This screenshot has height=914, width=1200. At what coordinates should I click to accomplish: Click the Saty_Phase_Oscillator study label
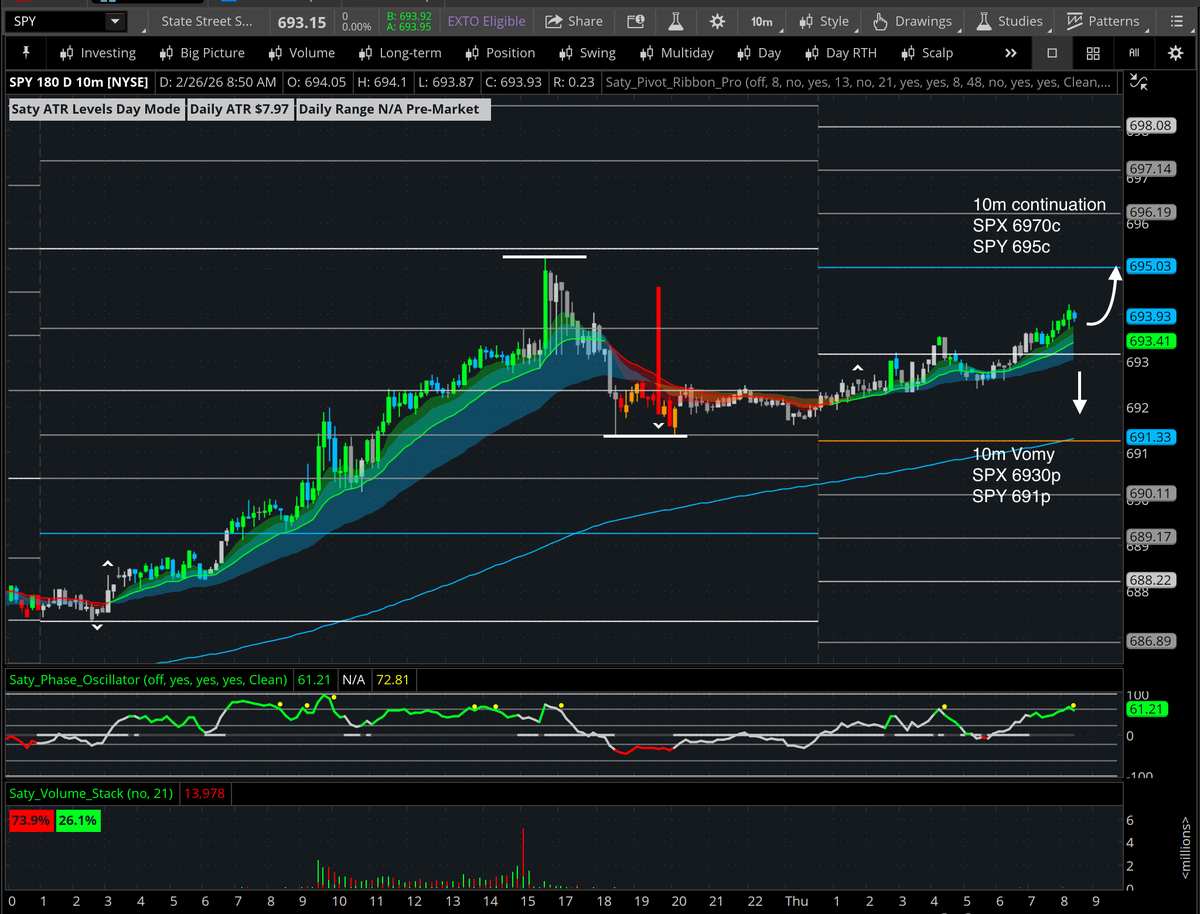[x=148, y=680]
